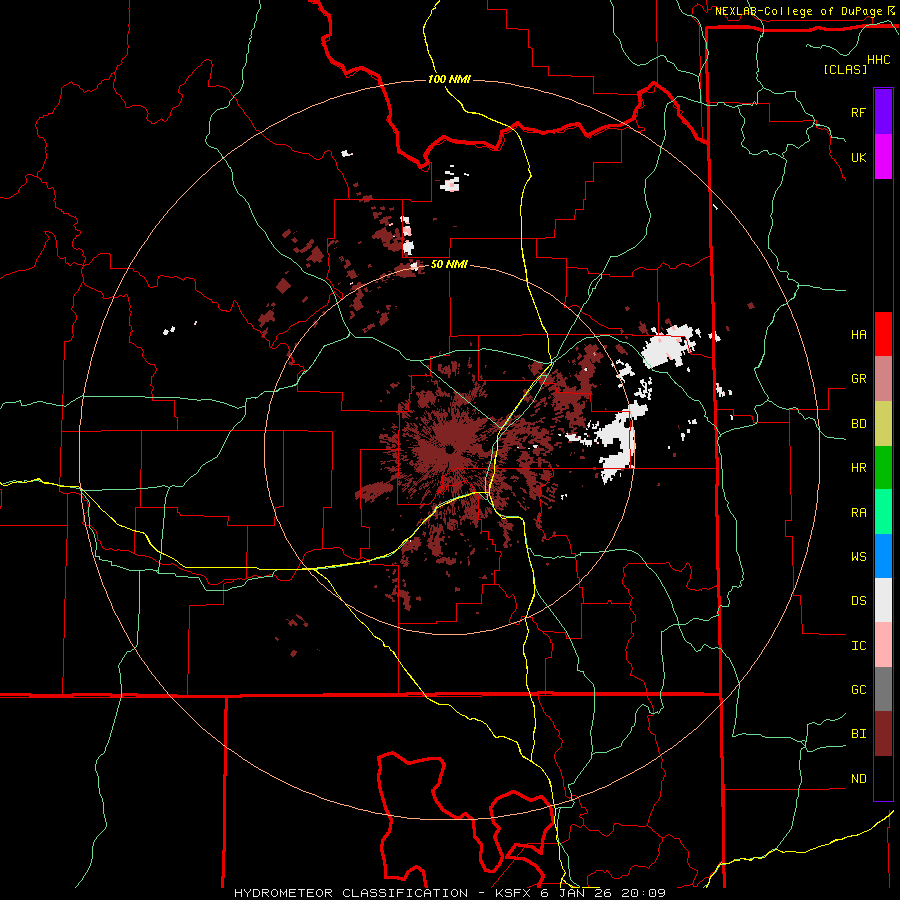The width and height of the screenshot is (900, 900).
Task: Click the WS legend label
Action: tap(858, 557)
